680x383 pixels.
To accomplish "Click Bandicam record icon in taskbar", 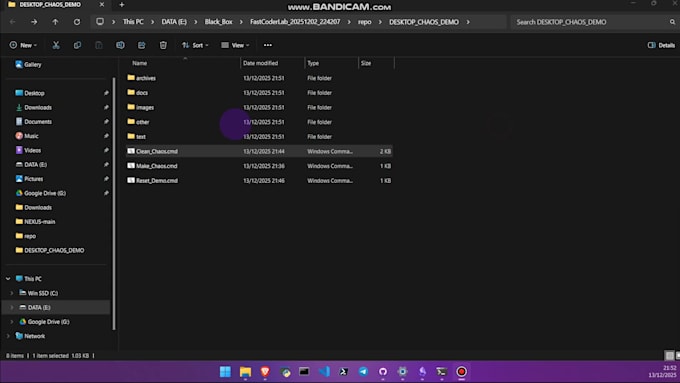I will [x=461, y=372].
